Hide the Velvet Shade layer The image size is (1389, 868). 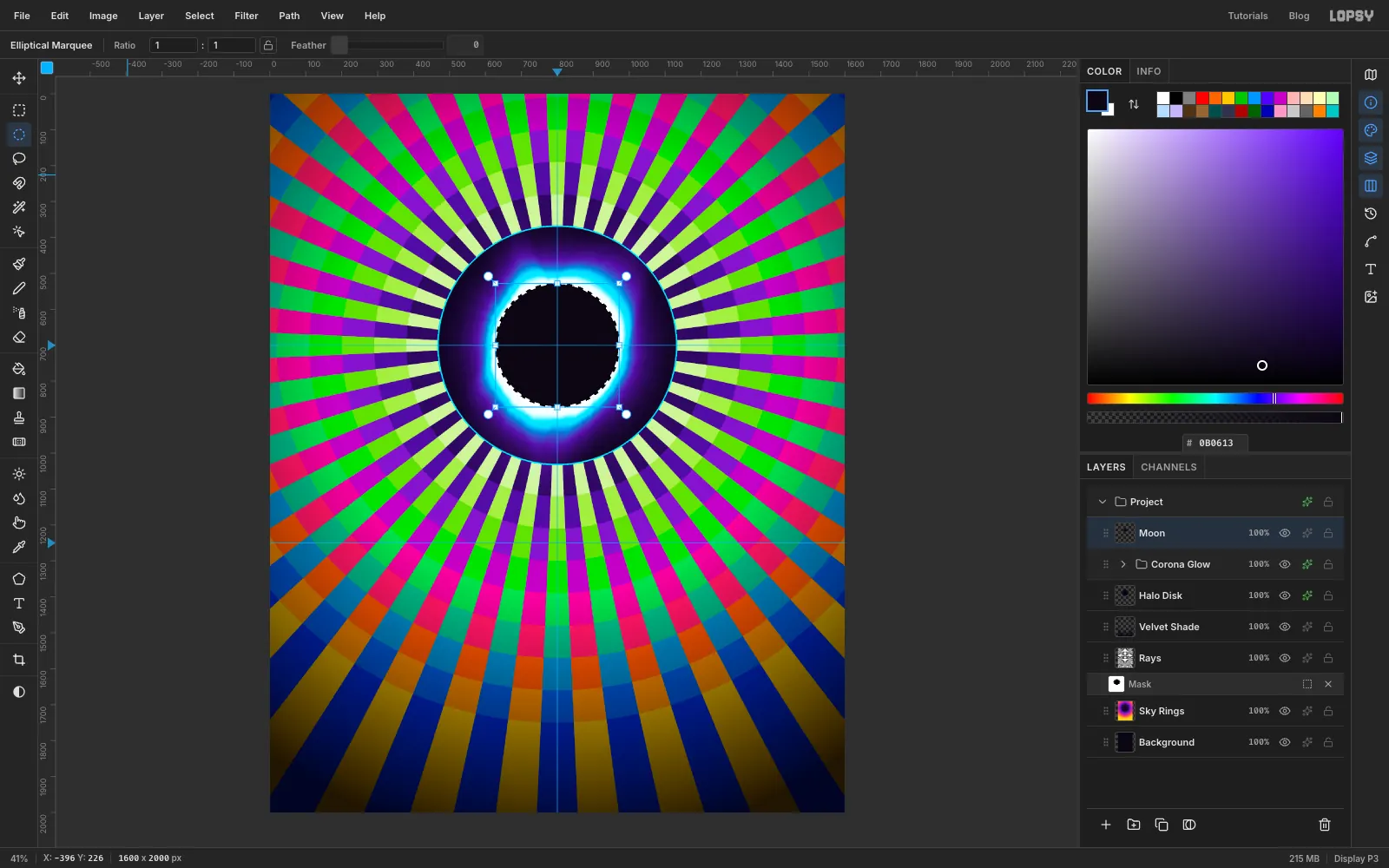click(1285, 627)
